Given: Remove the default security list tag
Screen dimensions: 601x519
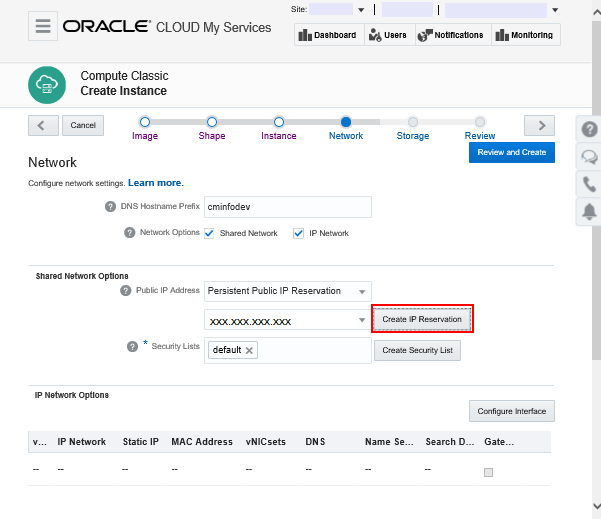Looking at the screenshot, I should (x=249, y=350).
